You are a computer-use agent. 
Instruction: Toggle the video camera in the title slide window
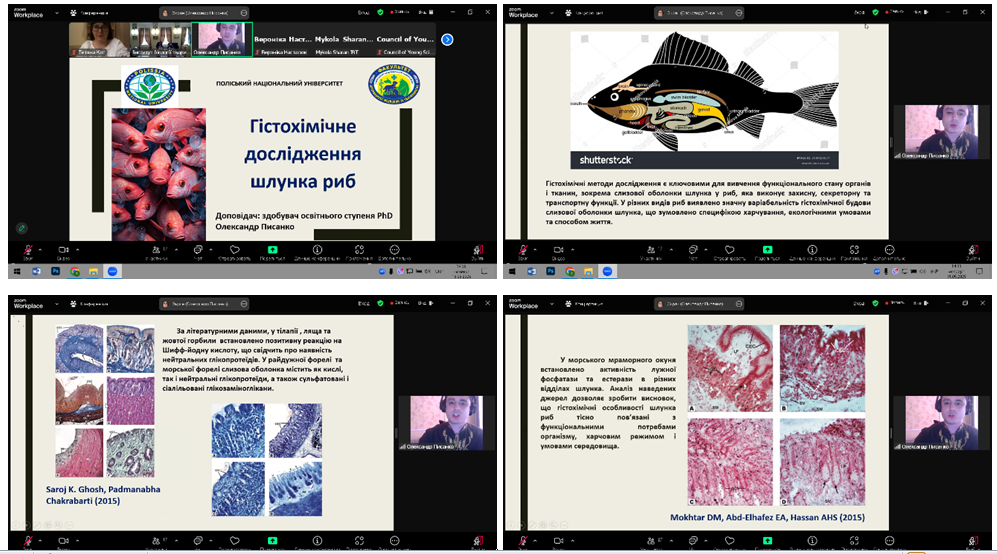click(x=63, y=249)
